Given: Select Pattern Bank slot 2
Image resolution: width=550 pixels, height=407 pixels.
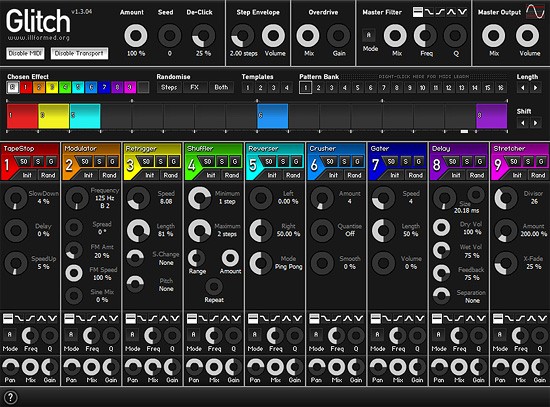Looking at the screenshot, I should click(318, 88).
